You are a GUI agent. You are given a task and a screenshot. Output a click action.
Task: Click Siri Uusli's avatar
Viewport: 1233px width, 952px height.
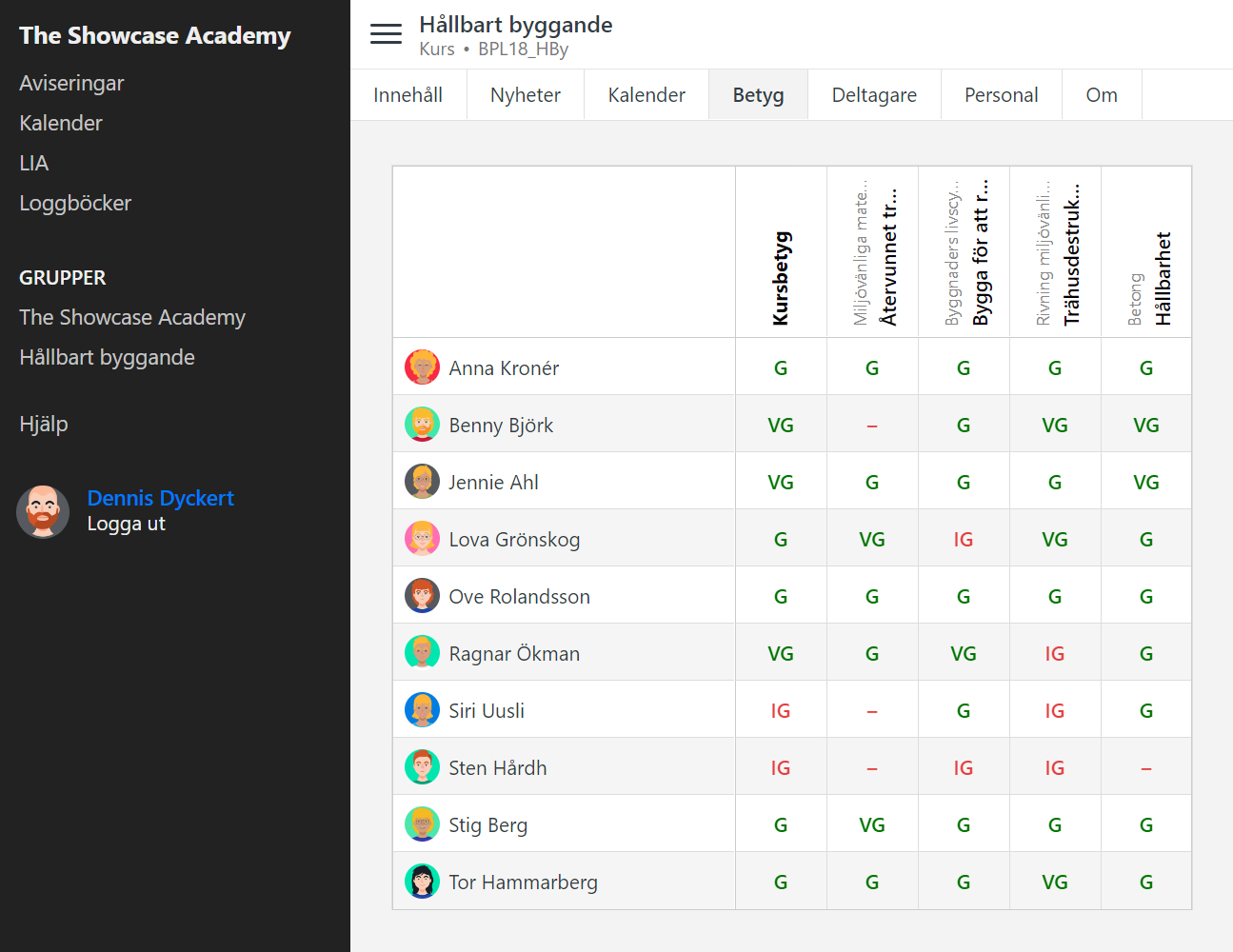pos(422,709)
